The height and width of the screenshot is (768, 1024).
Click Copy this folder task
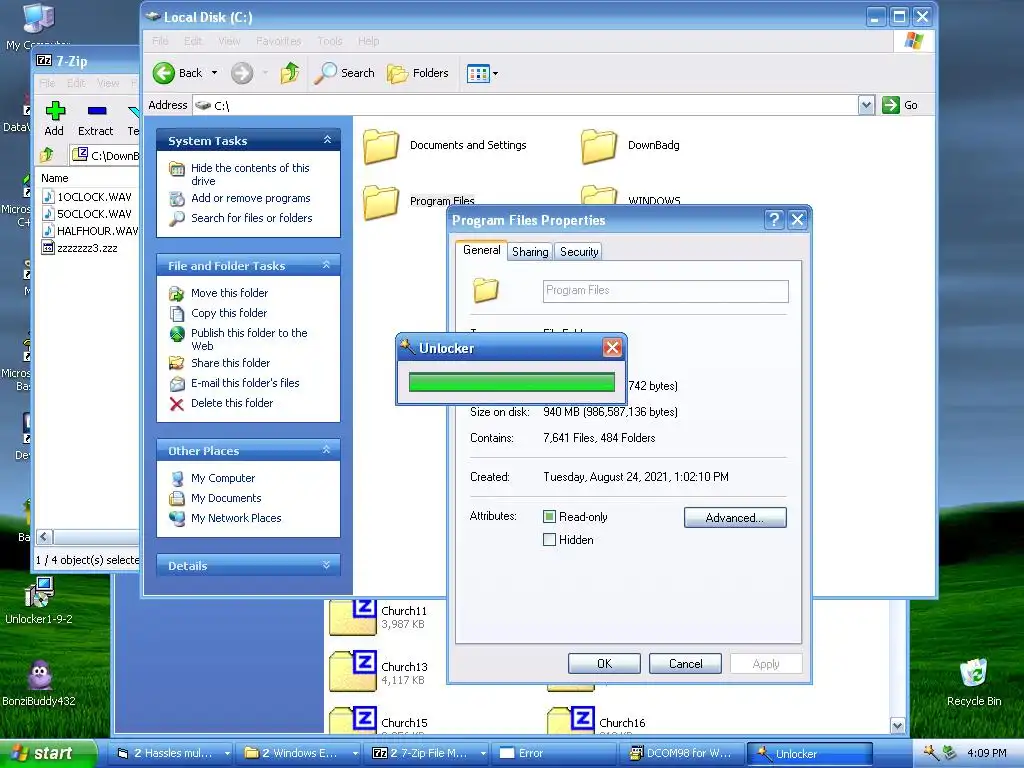[x=229, y=313]
